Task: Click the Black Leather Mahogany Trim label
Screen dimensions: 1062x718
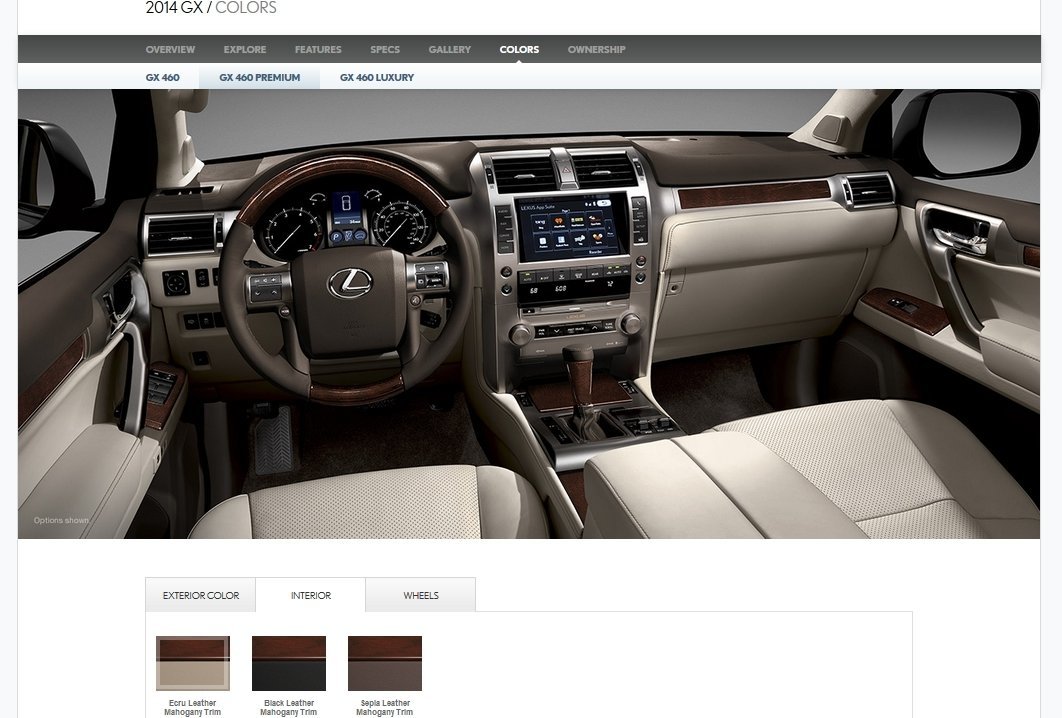Action: click(x=289, y=707)
